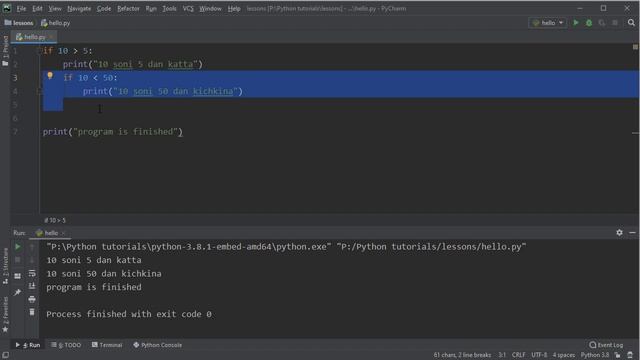
Task: Click the hello.py breadcrumb in navigation bar
Action: pos(56,23)
